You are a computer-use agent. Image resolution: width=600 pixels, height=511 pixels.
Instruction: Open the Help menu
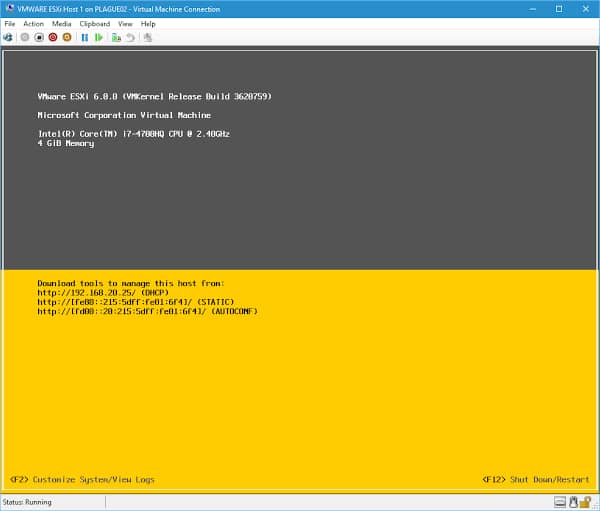pyautogui.click(x=148, y=24)
